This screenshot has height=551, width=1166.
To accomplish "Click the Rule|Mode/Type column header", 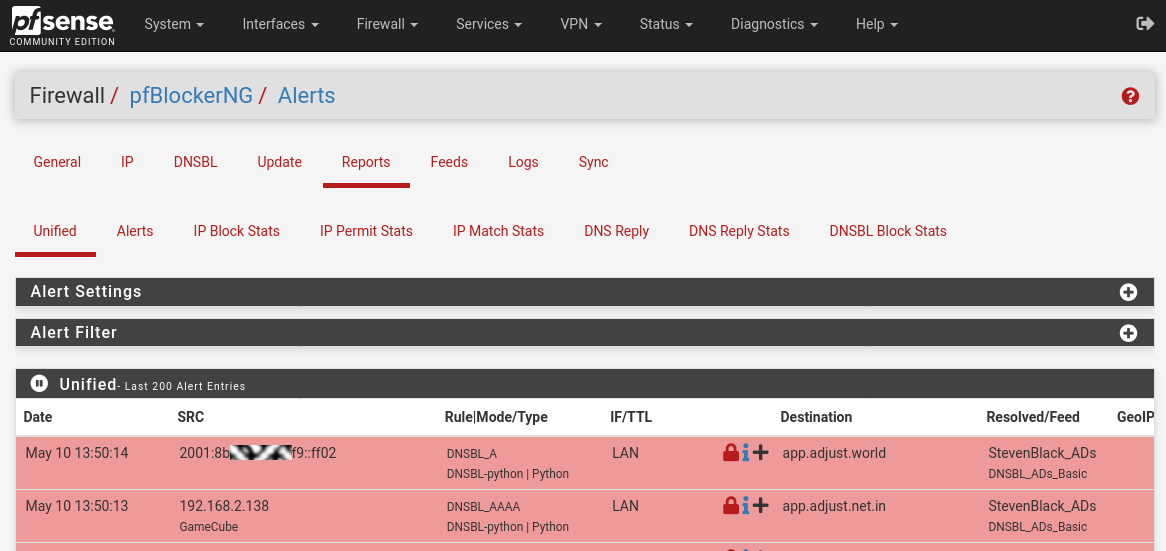I will point(496,417).
